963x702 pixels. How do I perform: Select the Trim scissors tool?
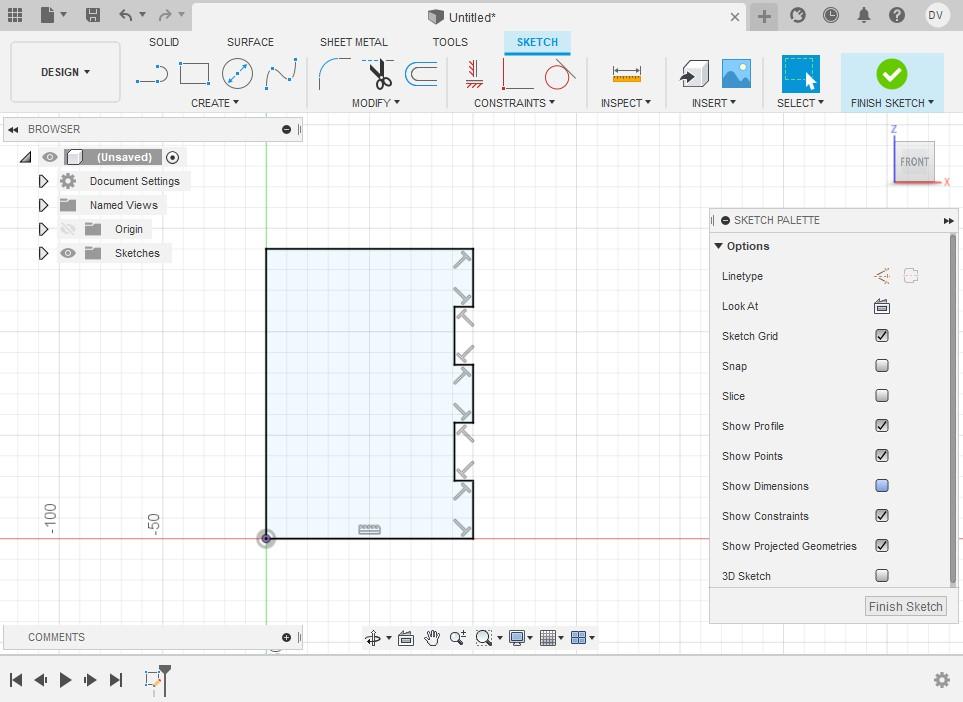[x=380, y=74]
